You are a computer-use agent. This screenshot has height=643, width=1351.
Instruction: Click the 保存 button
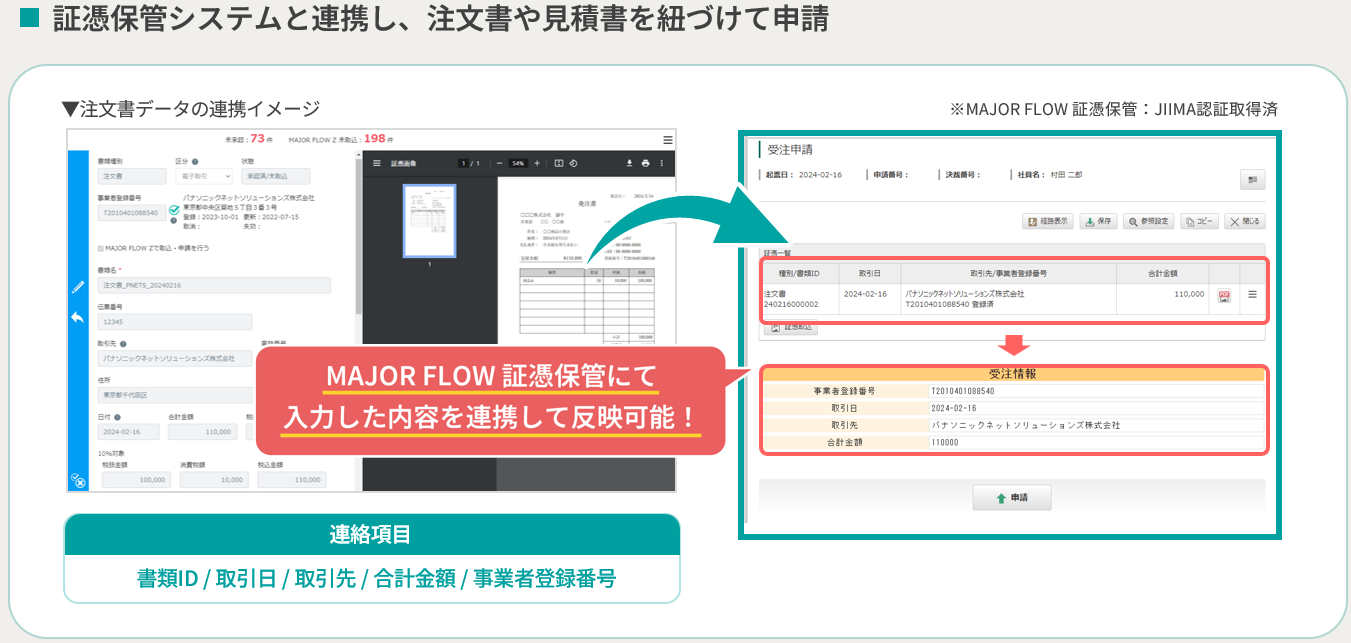pos(1099,221)
